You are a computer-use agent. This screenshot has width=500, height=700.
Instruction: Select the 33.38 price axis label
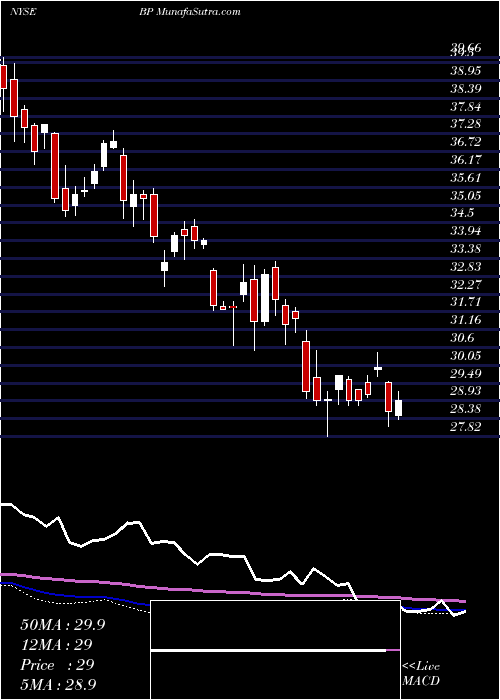(465, 249)
